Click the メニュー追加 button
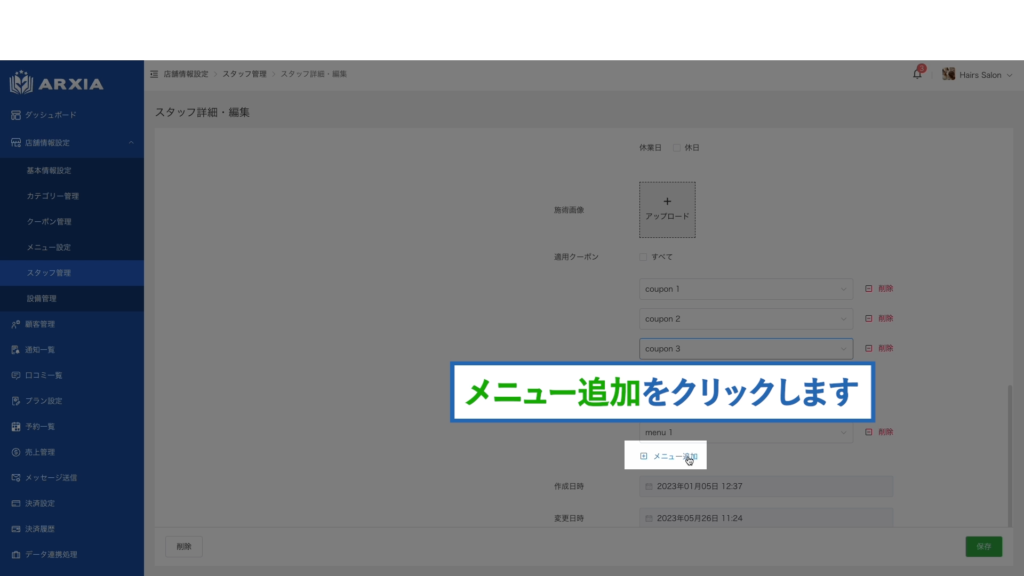 (x=669, y=456)
